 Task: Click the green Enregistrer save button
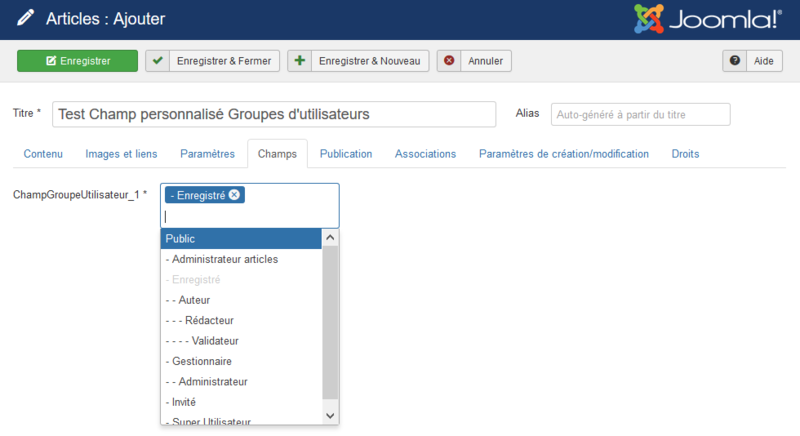[77, 61]
